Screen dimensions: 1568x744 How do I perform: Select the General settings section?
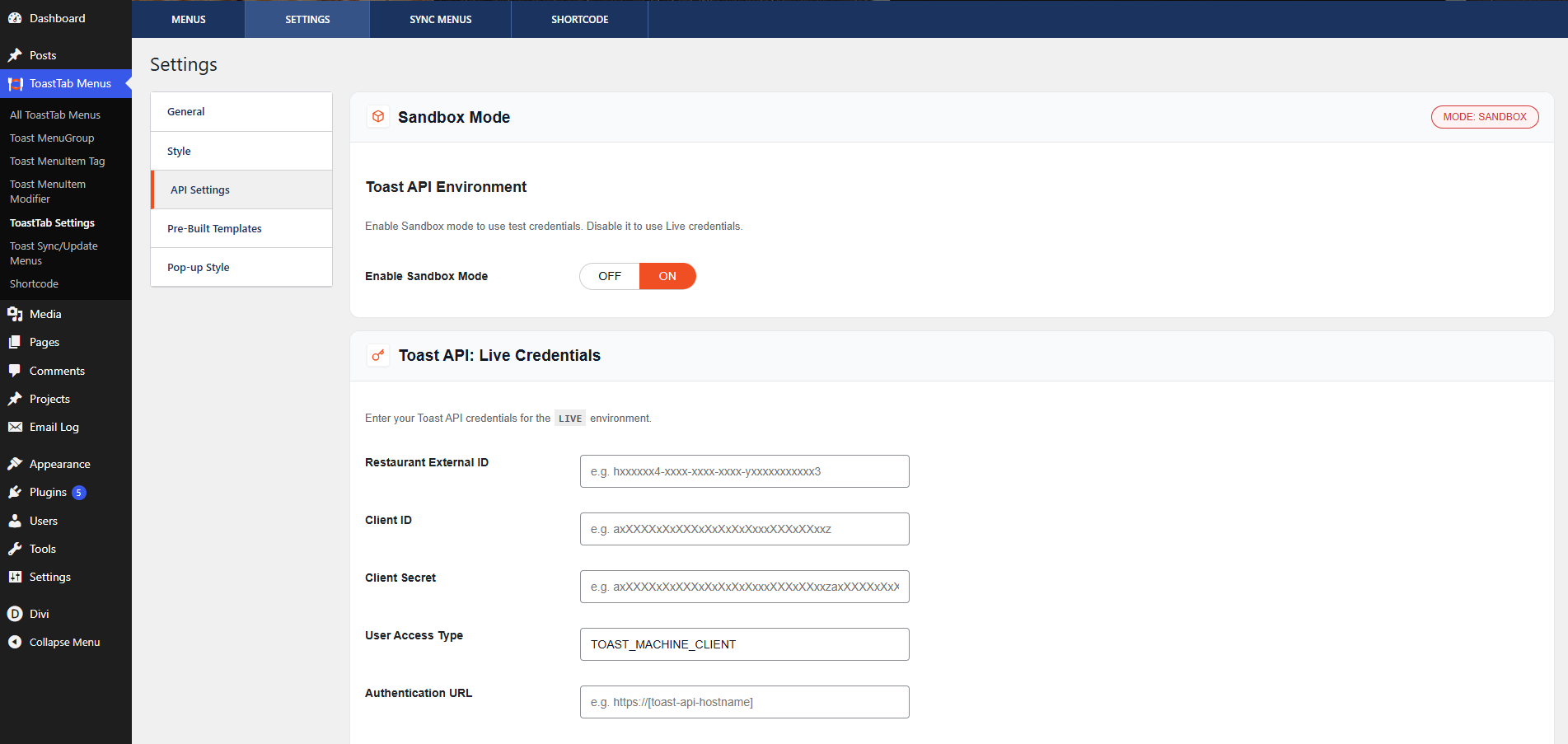coord(241,111)
